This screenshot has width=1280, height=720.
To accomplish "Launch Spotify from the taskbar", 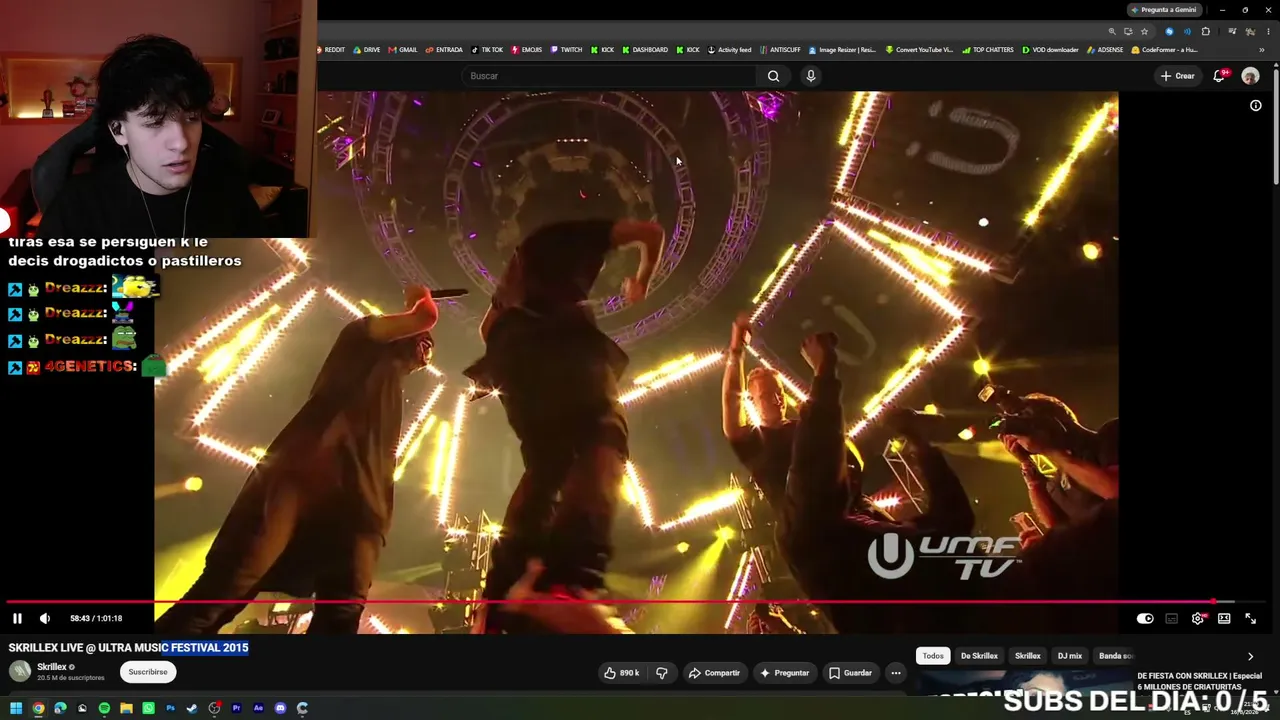I will (x=104, y=709).
